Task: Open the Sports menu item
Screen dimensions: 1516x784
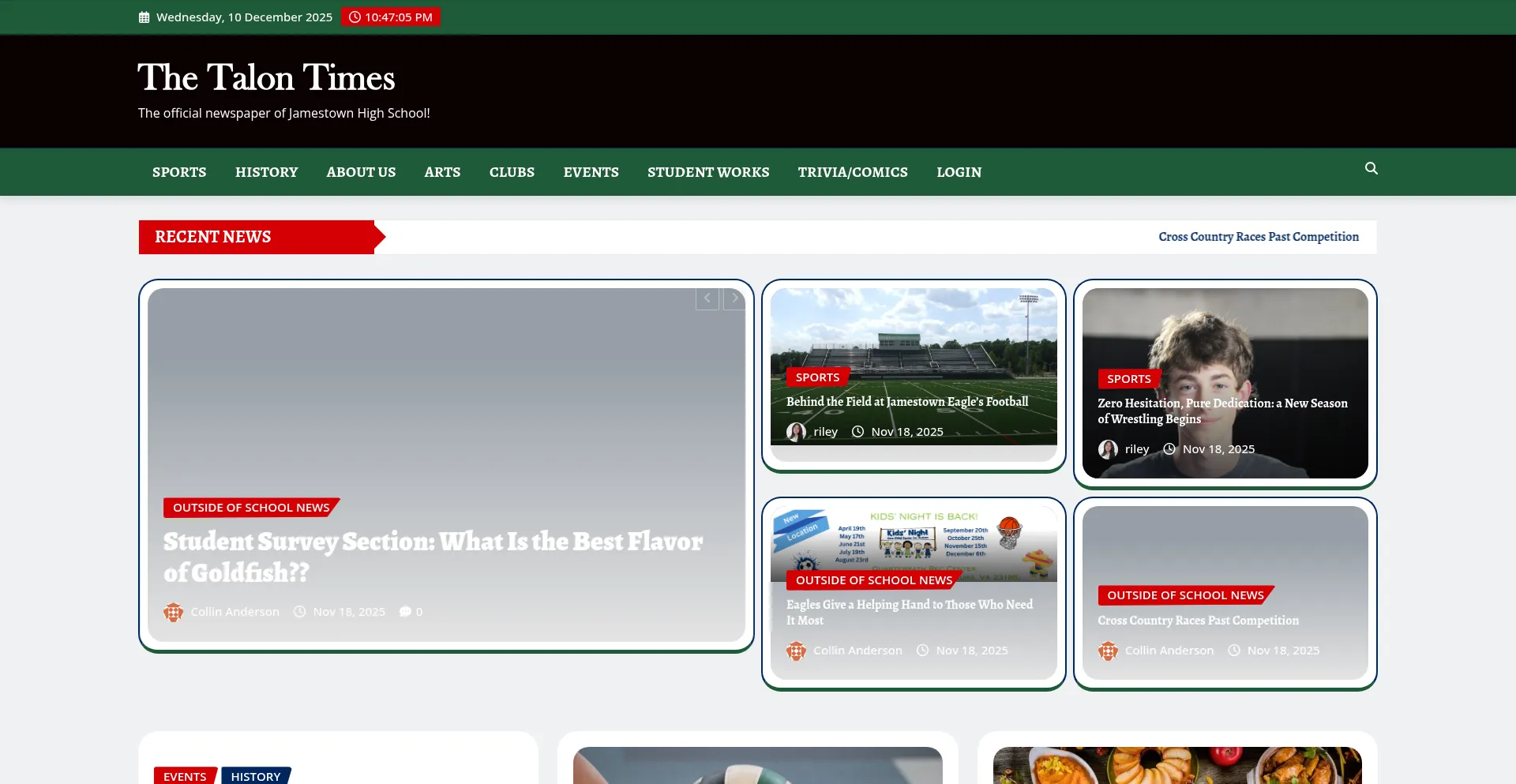Action: click(x=179, y=172)
